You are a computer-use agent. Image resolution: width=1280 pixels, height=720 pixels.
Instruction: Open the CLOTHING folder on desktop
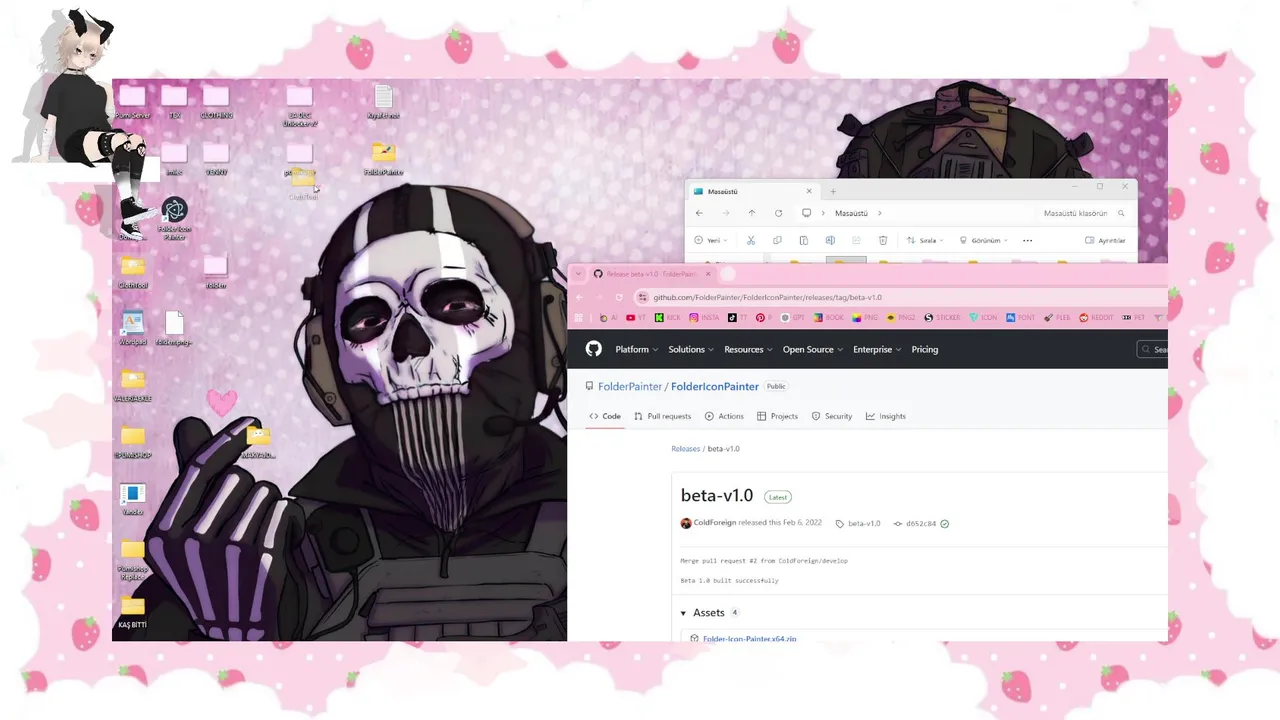pos(216,103)
